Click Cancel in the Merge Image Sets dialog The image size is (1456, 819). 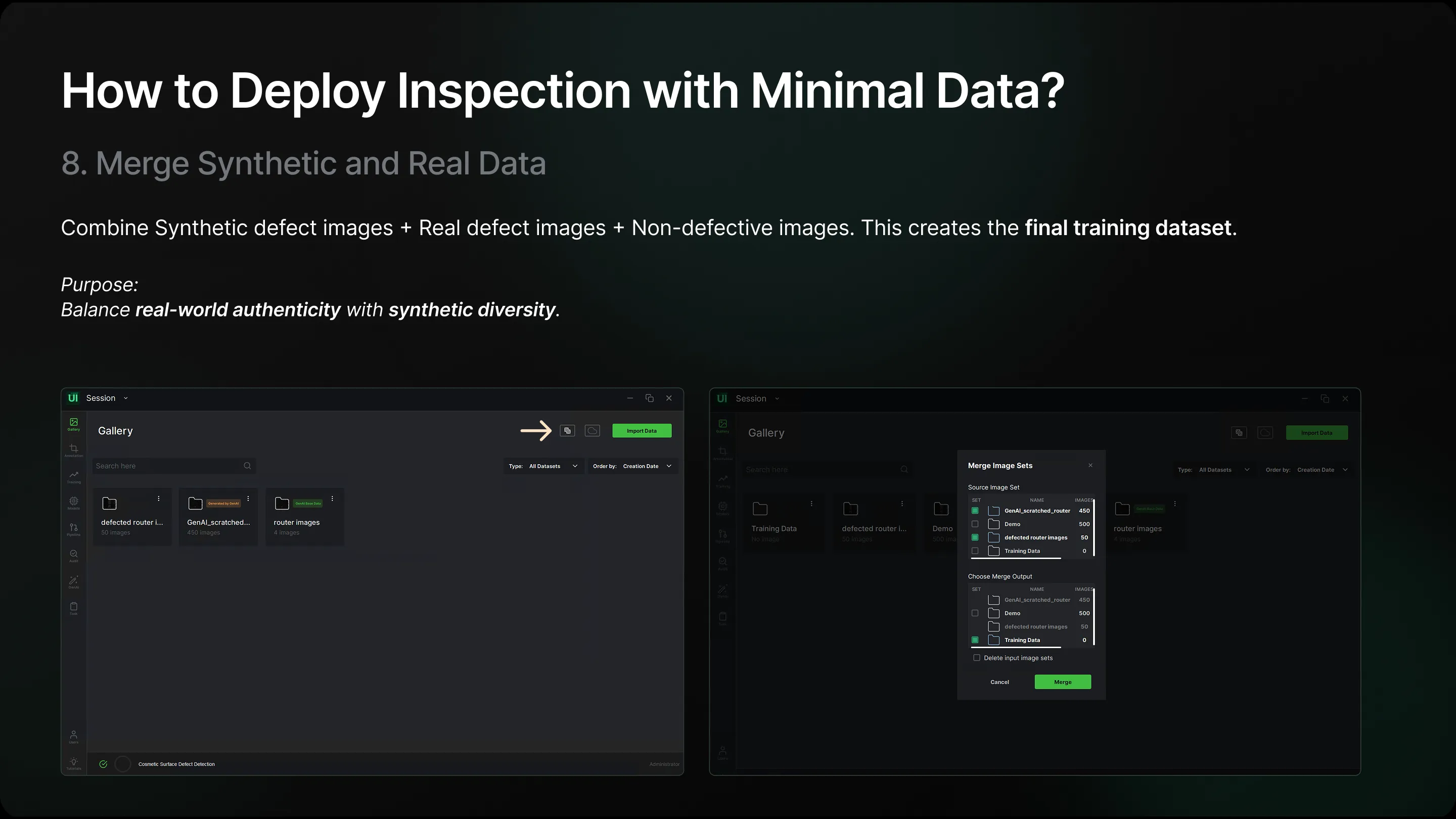pos(1000,682)
